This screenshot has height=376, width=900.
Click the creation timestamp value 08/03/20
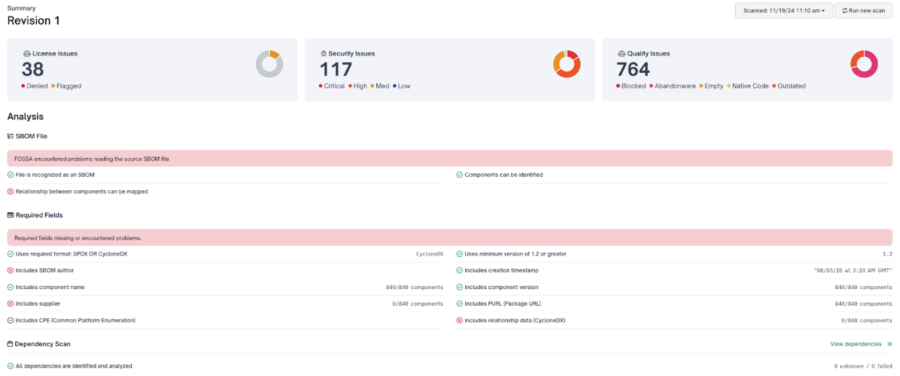pos(854,270)
